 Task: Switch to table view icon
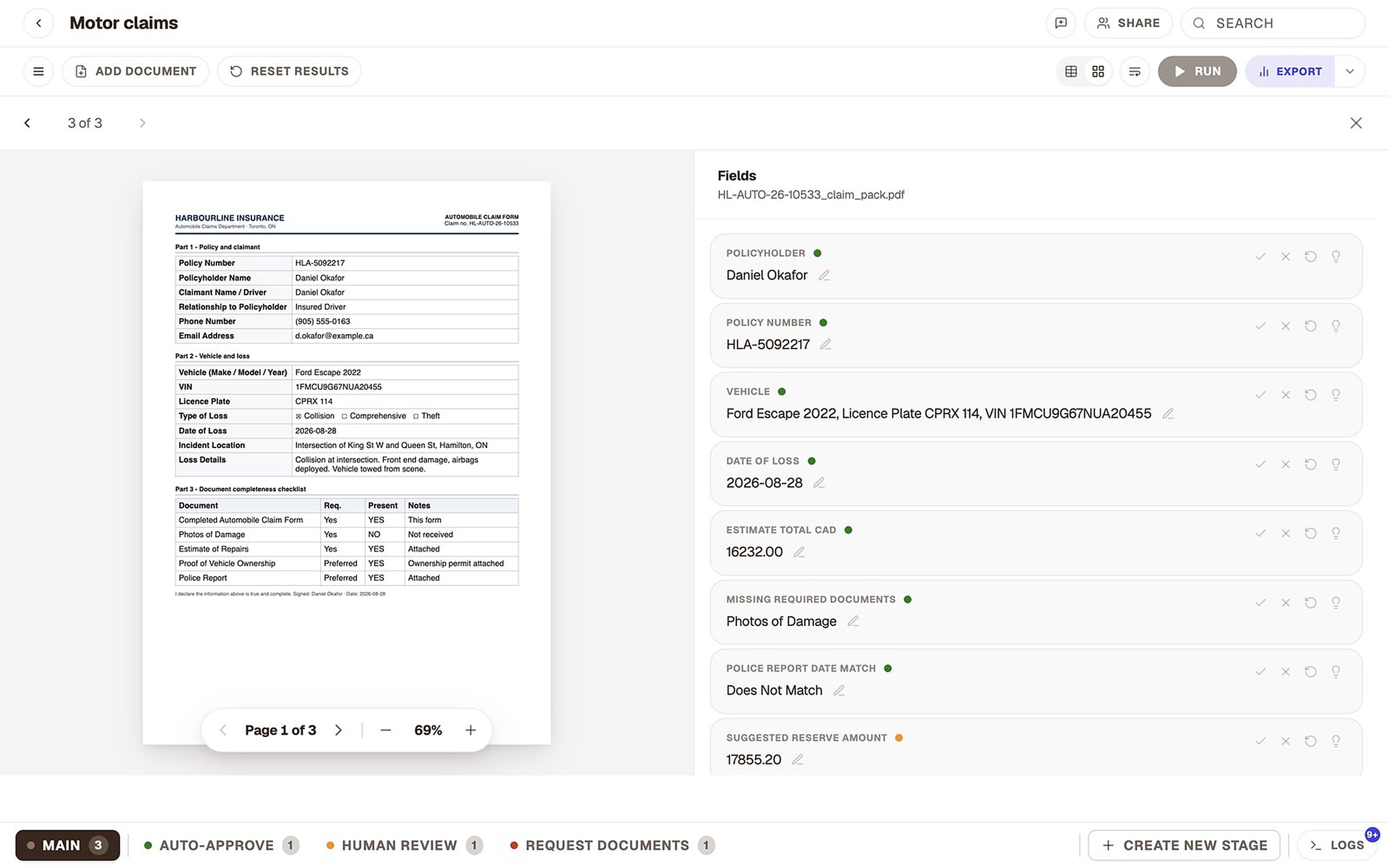[x=1071, y=71]
